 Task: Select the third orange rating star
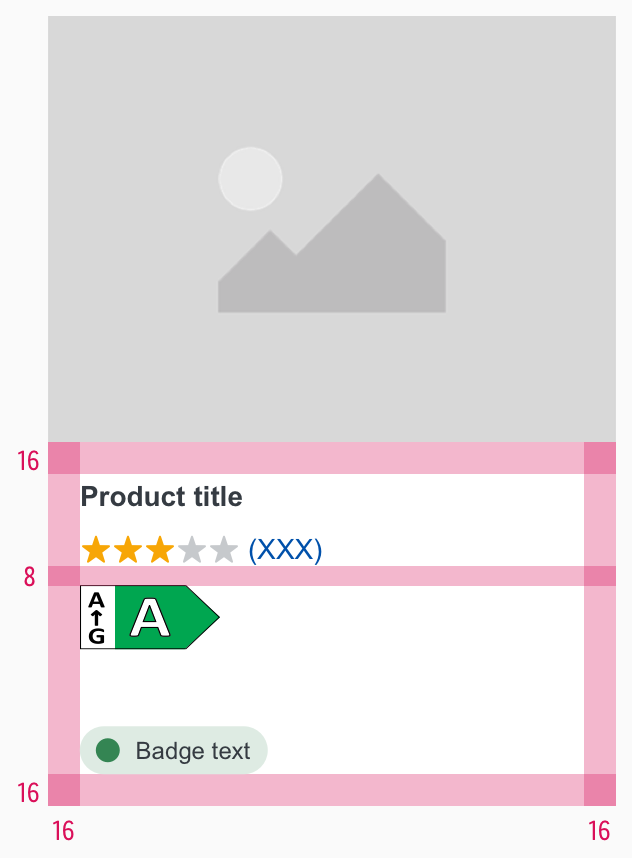160,550
